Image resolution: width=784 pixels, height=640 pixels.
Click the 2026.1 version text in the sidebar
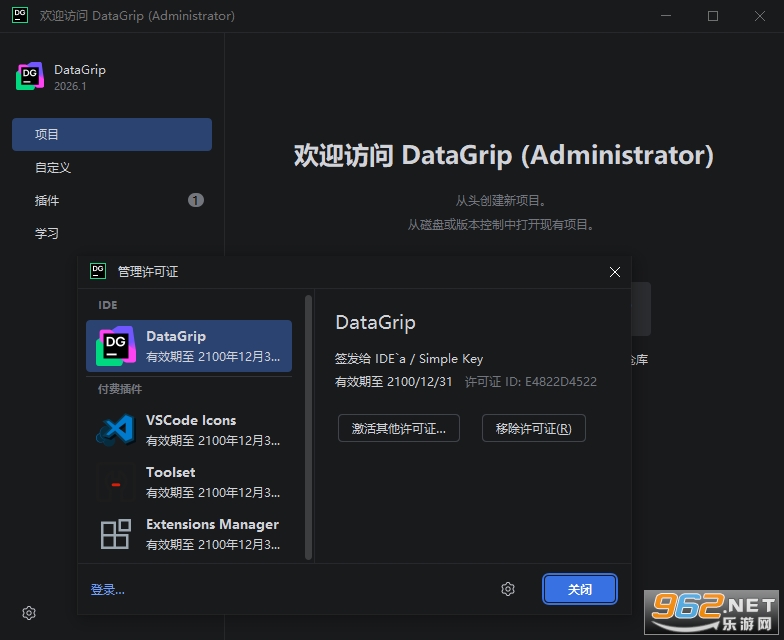coord(70,86)
